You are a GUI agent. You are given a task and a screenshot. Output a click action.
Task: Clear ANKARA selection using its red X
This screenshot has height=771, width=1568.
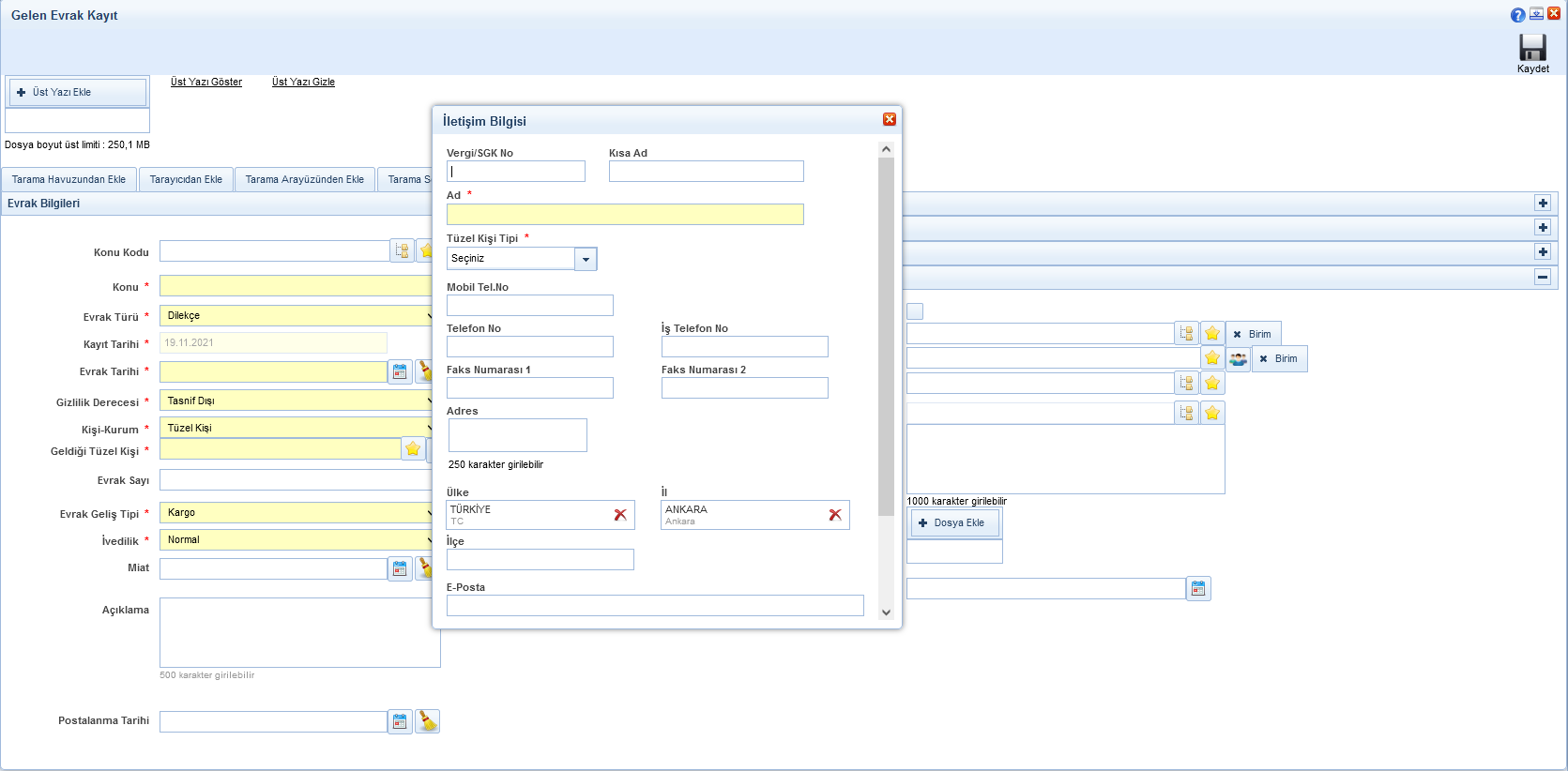point(835,515)
